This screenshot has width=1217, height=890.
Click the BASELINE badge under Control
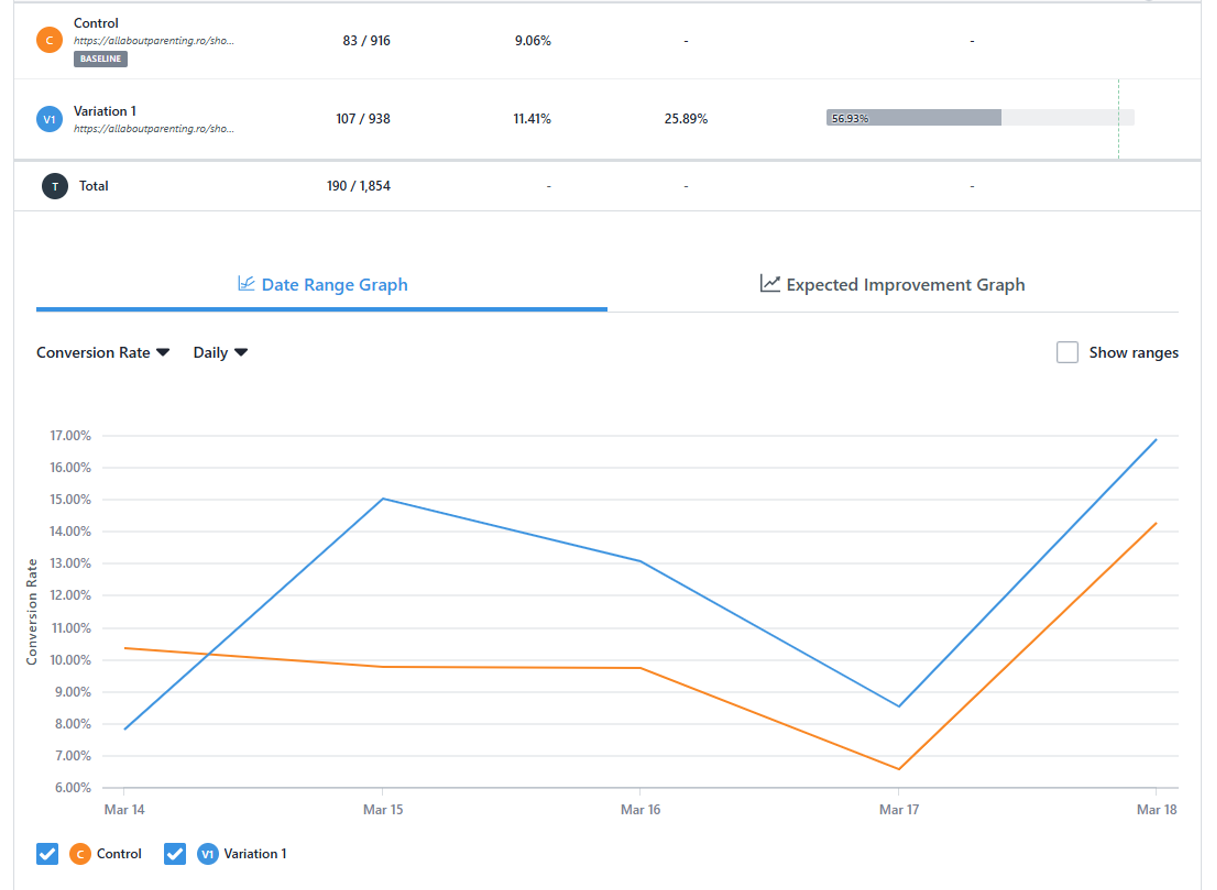101,59
